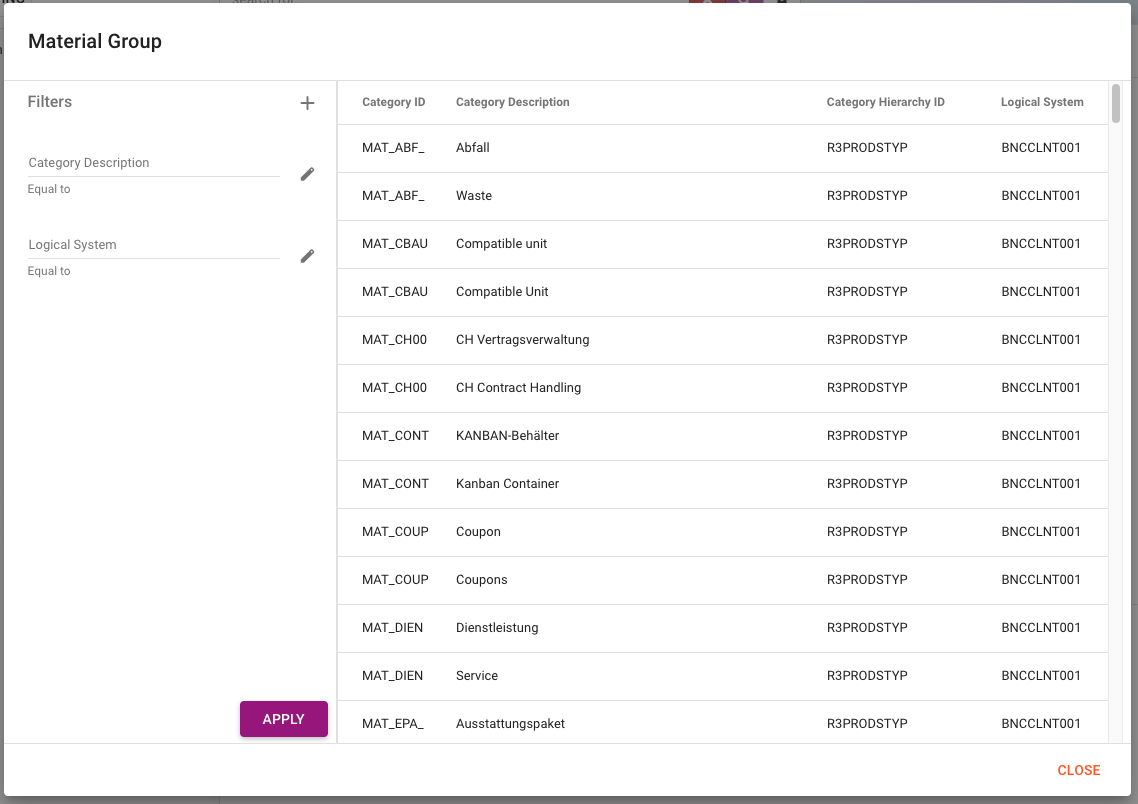The image size is (1138, 804).
Task: Close the Material Group dialog
Action: point(1078,770)
